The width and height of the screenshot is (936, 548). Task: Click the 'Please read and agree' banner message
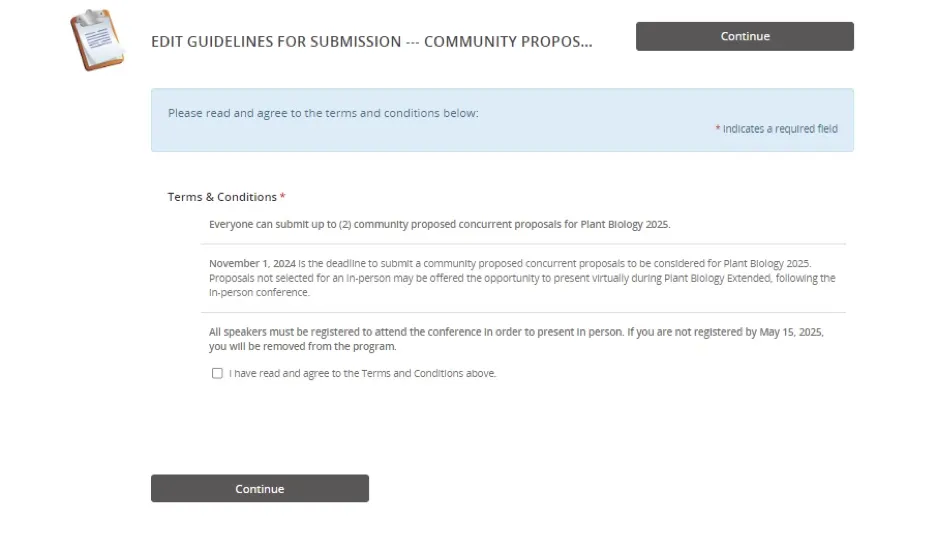pyautogui.click(x=323, y=113)
